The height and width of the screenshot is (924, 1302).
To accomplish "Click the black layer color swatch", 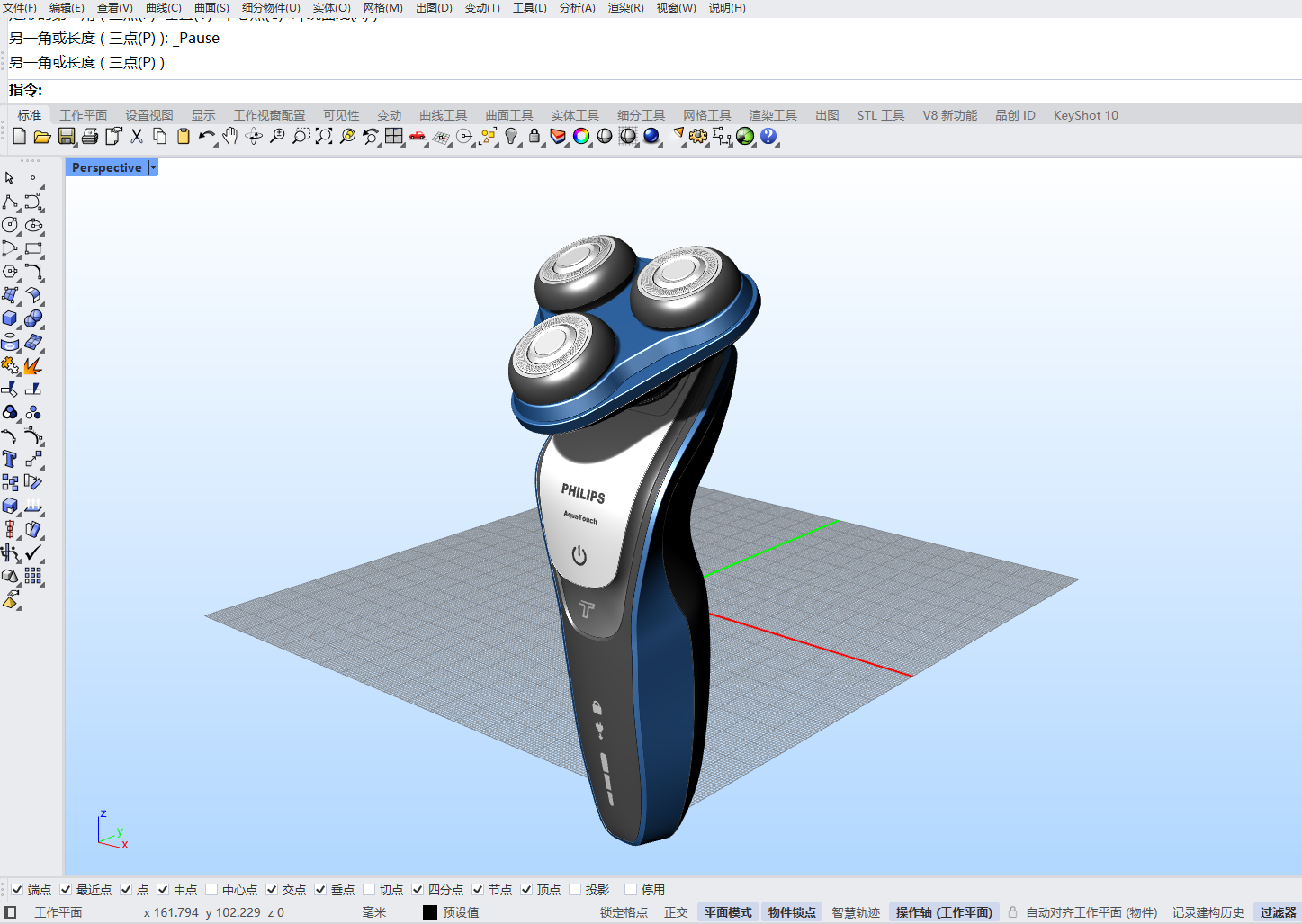I will point(430,912).
